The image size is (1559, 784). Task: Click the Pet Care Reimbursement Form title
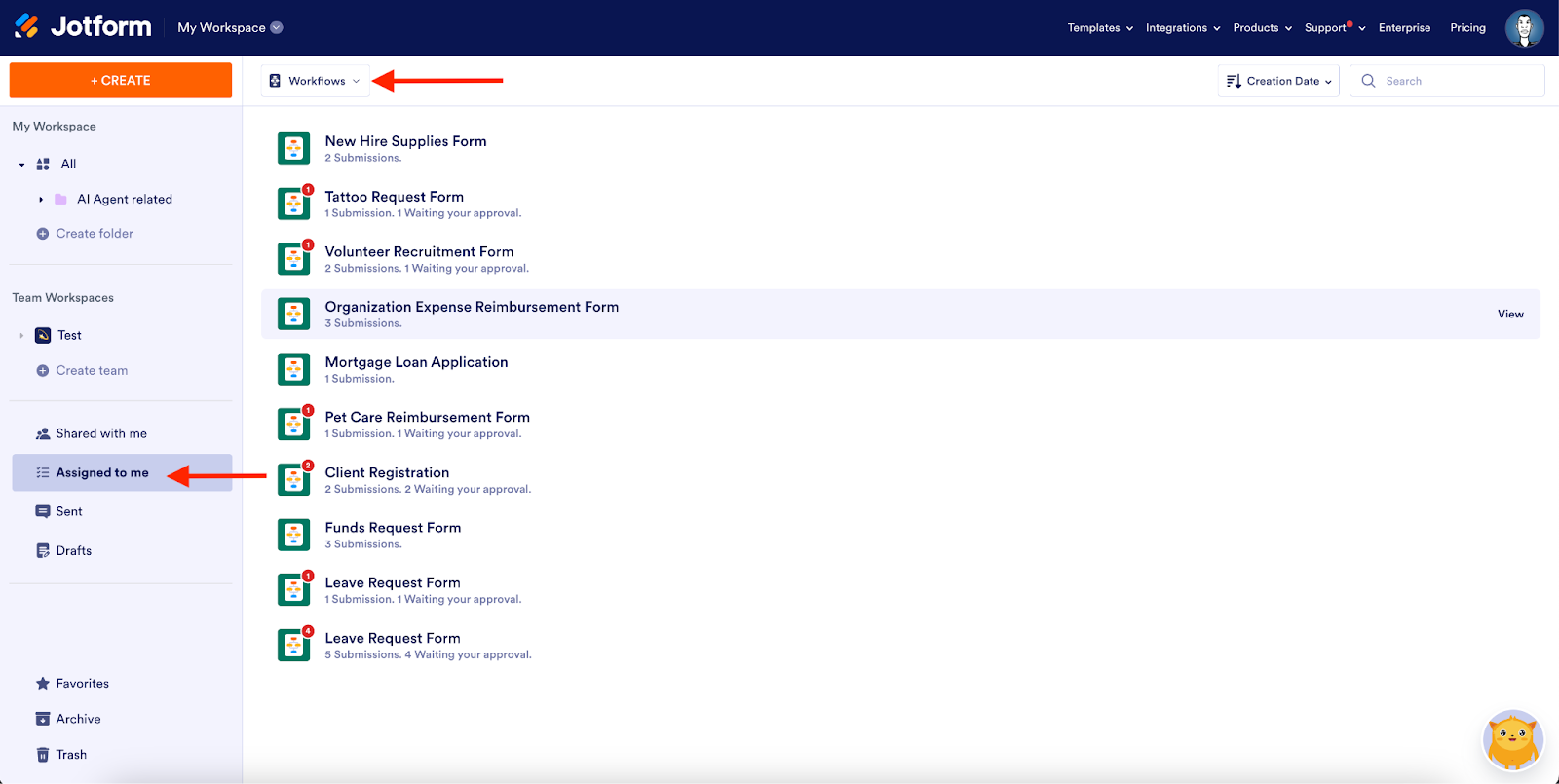(x=427, y=417)
